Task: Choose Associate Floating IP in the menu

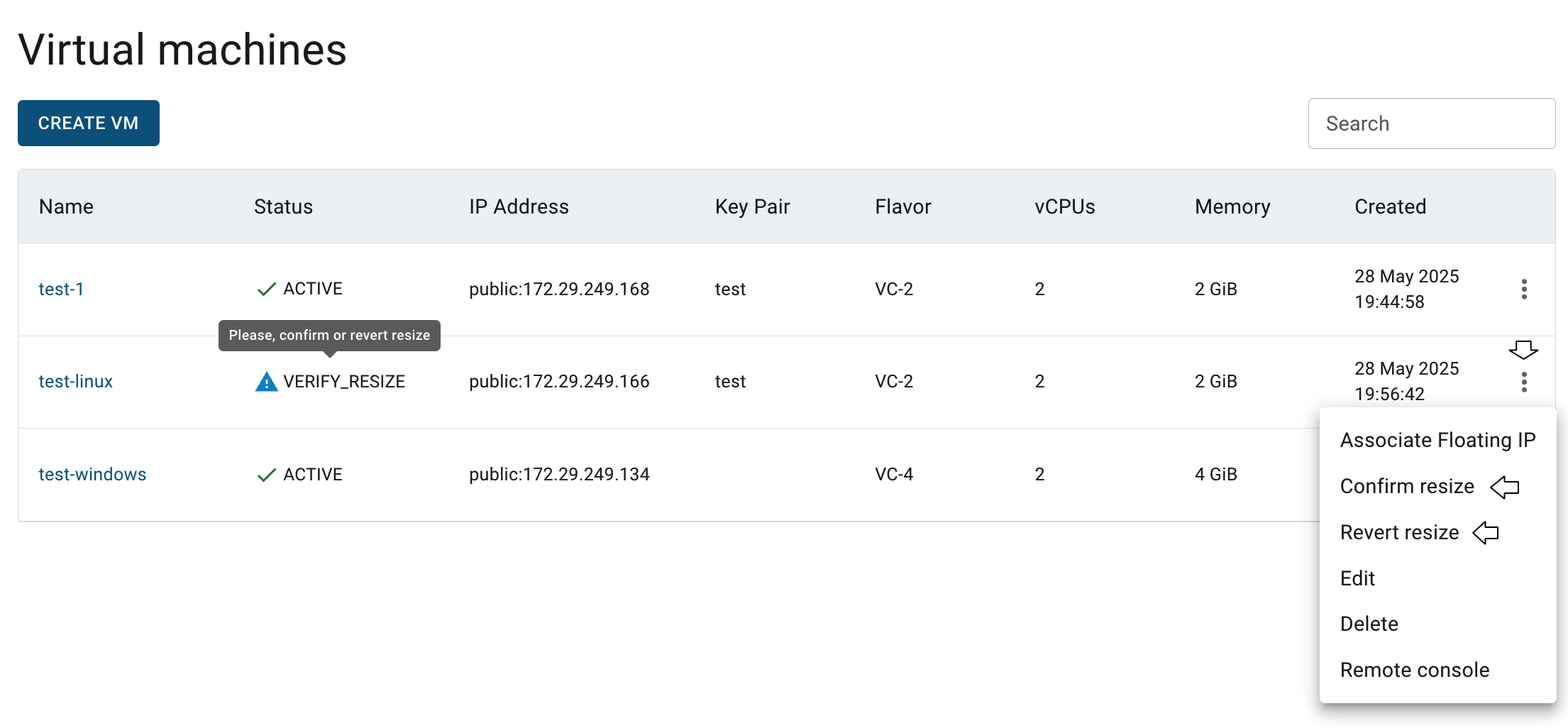Action: tap(1437, 440)
